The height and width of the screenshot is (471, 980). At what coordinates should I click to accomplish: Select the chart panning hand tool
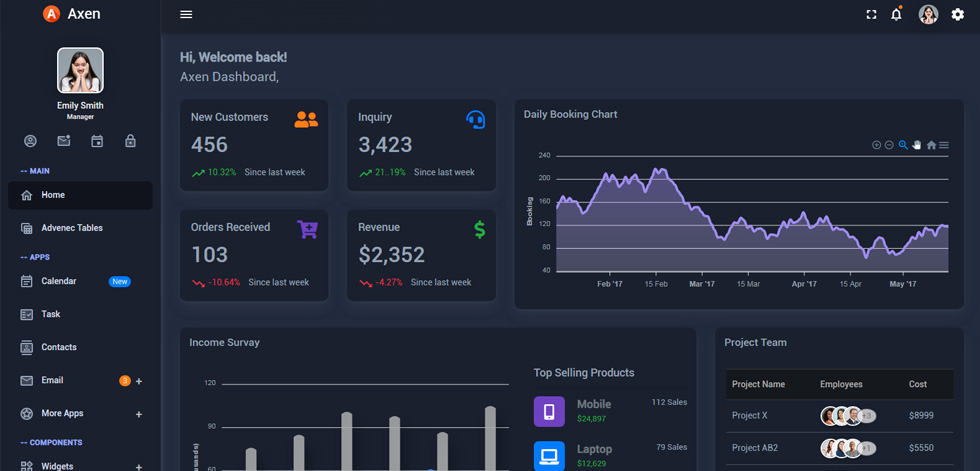[917, 145]
